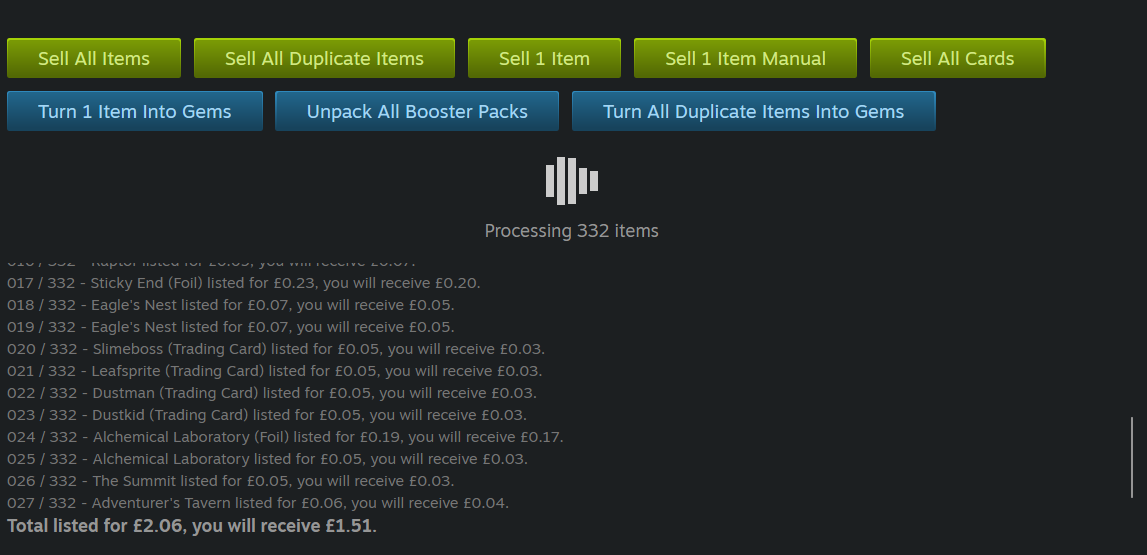Click the Alchemical Laboratory (Foil) entry

(x=285, y=437)
